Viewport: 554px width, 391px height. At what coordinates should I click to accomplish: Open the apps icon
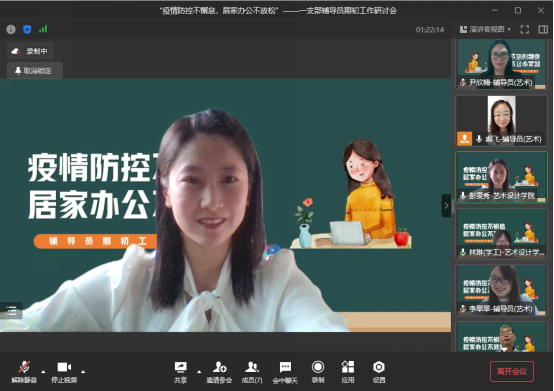348,367
